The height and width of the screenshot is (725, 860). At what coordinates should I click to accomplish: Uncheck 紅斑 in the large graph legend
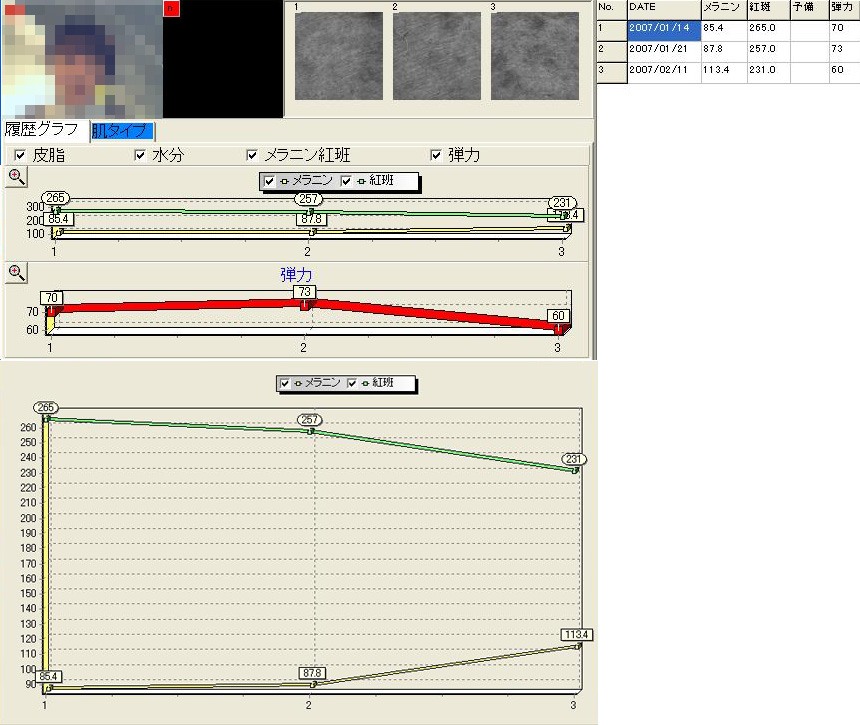tap(352, 383)
